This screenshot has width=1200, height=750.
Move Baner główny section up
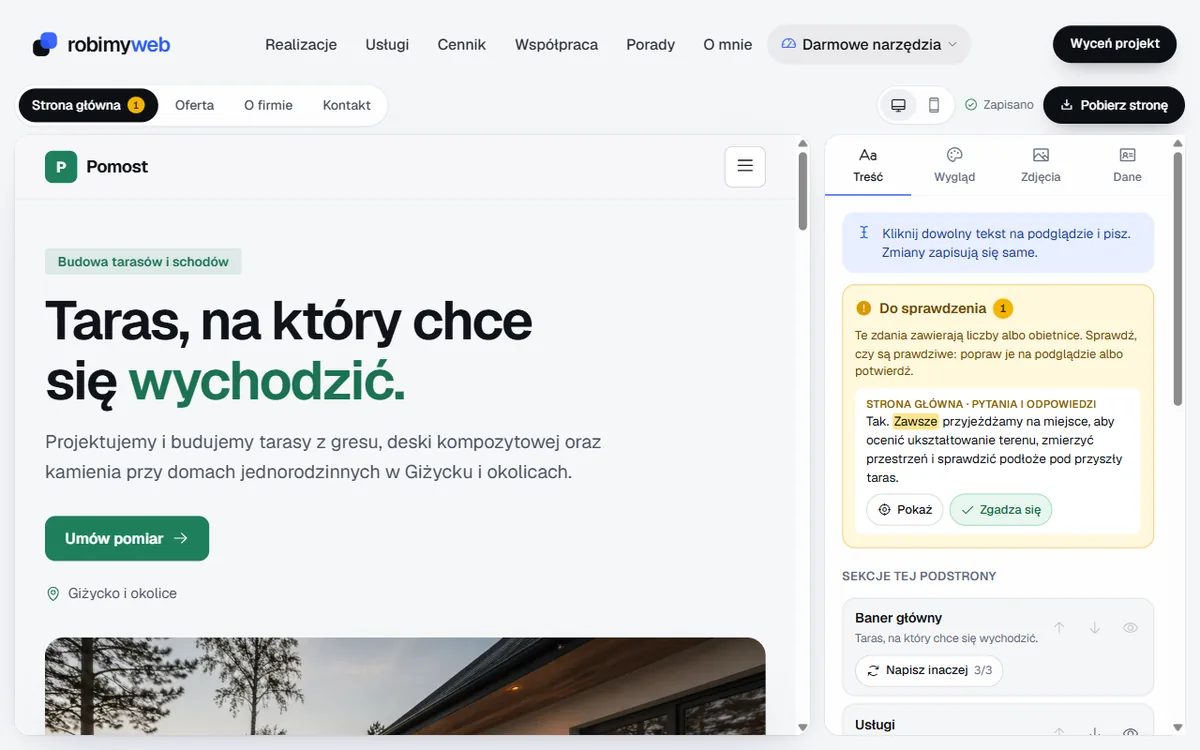(1059, 628)
